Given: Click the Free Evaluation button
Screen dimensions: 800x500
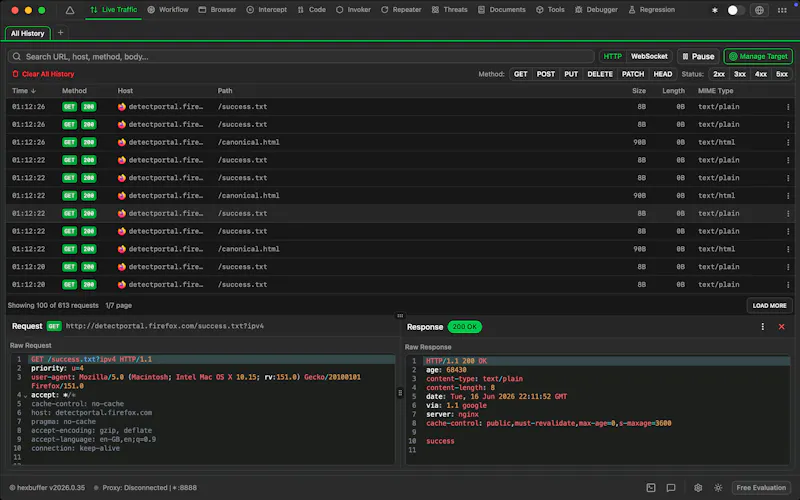Looking at the screenshot, I should tap(761, 488).
